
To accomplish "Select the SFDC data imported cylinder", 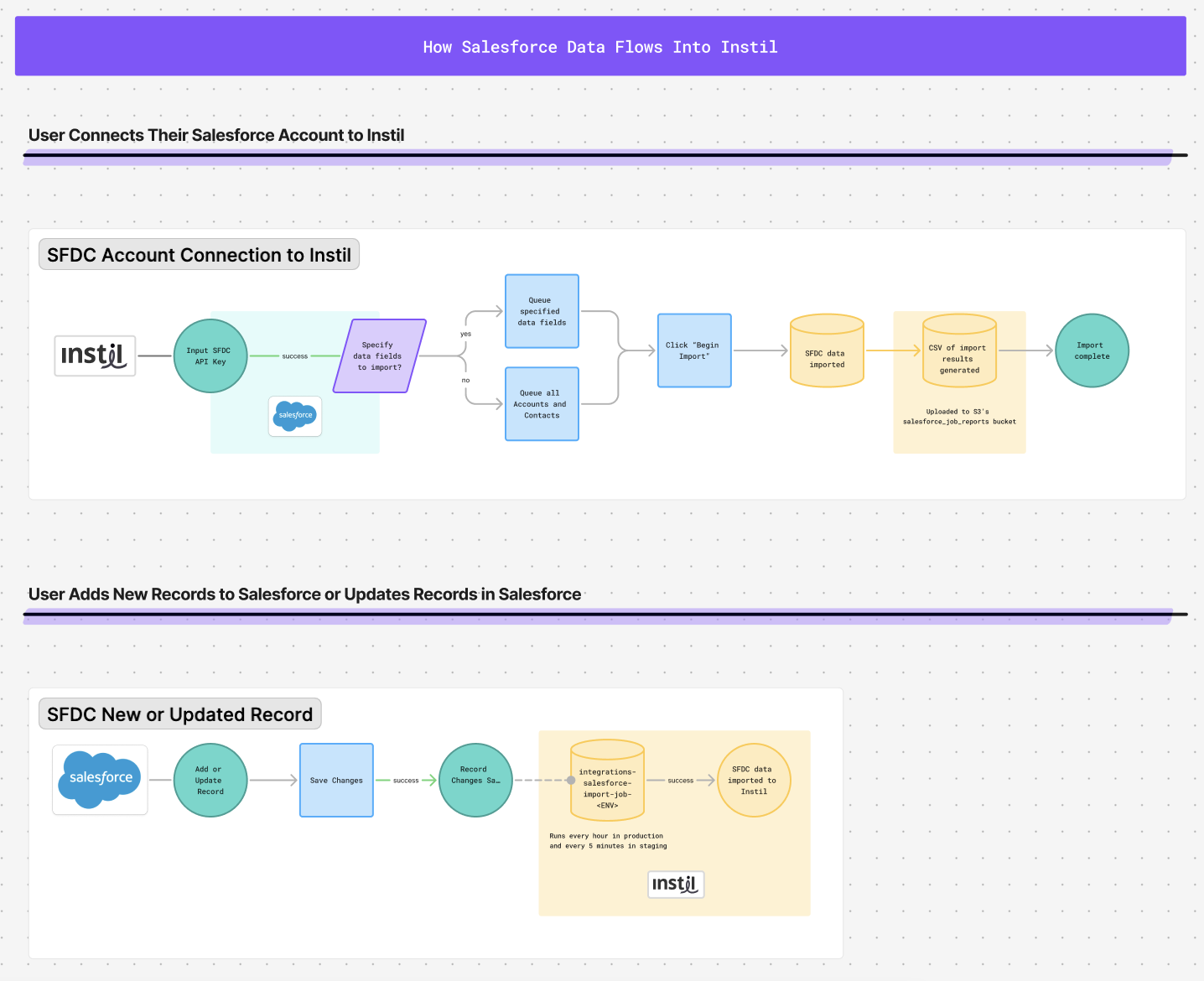I will click(x=827, y=350).
